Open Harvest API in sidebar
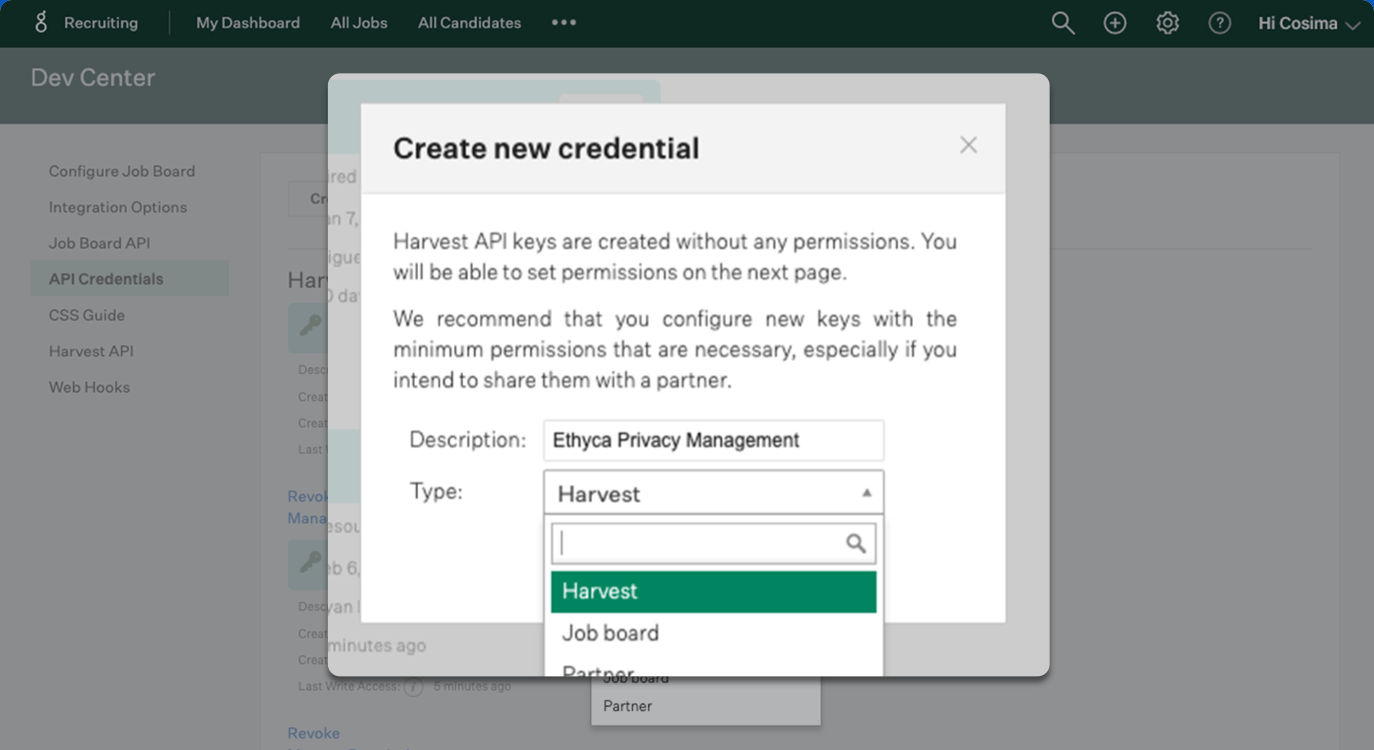This screenshot has width=1374, height=750. [x=91, y=351]
